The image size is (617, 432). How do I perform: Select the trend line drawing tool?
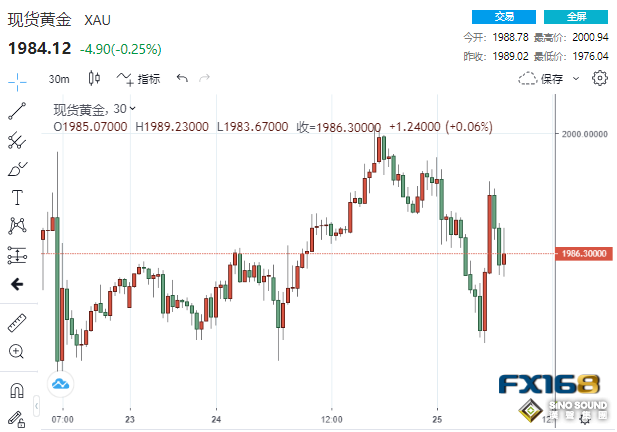pyautogui.click(x=16, y=111)
